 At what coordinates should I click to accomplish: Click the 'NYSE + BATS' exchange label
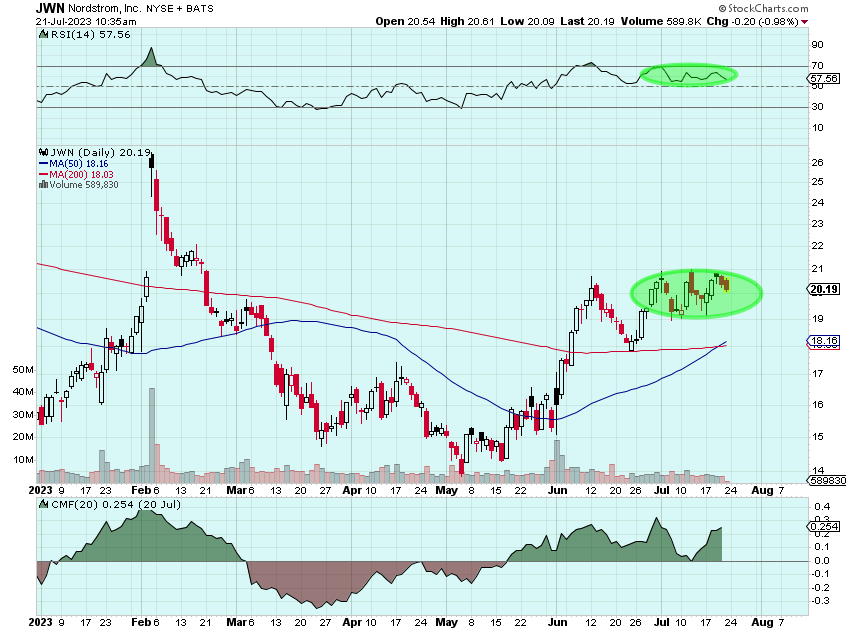pos(179,8)
